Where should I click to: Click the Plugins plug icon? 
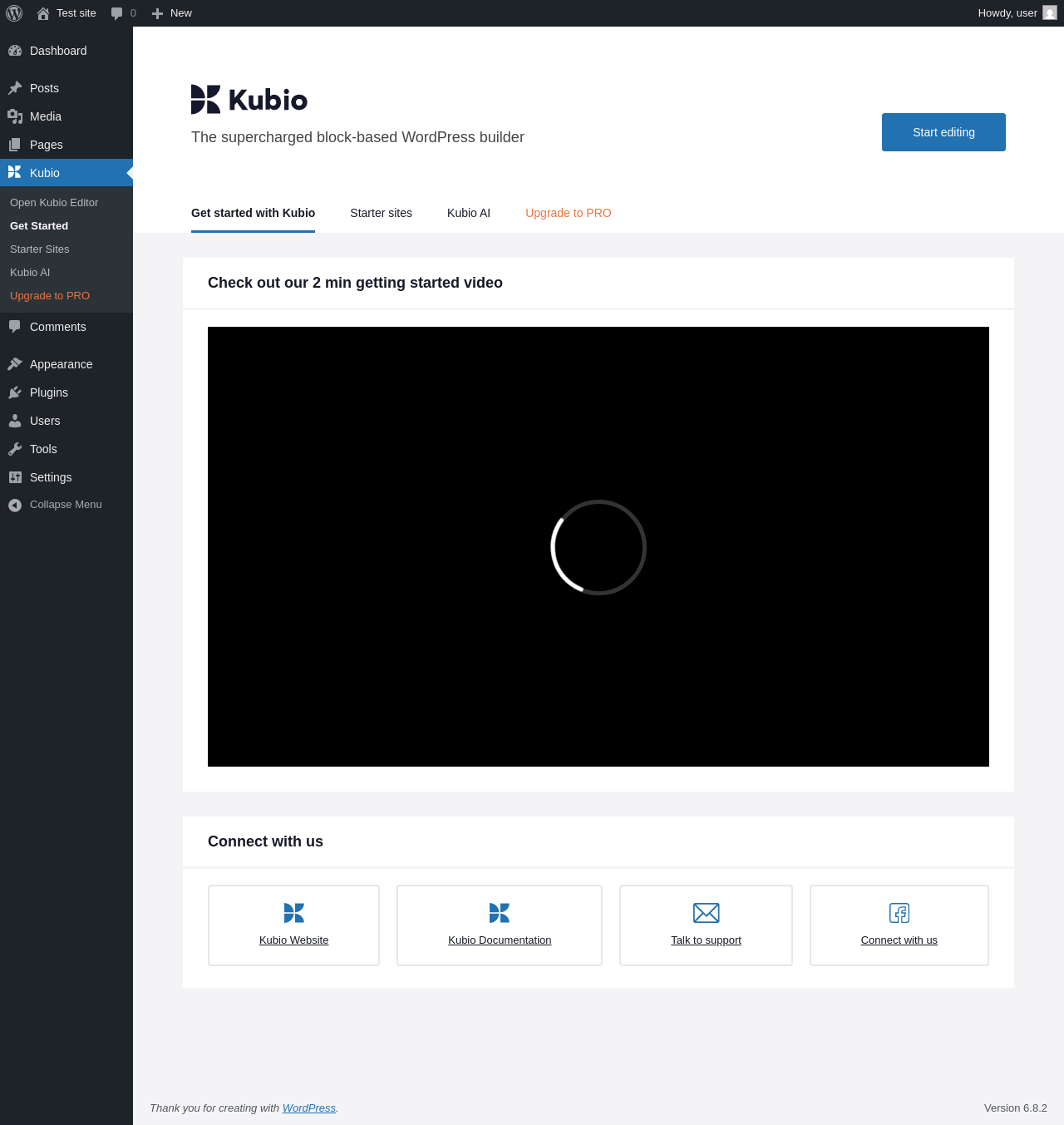pyautogui.click(x=15, y=392)
